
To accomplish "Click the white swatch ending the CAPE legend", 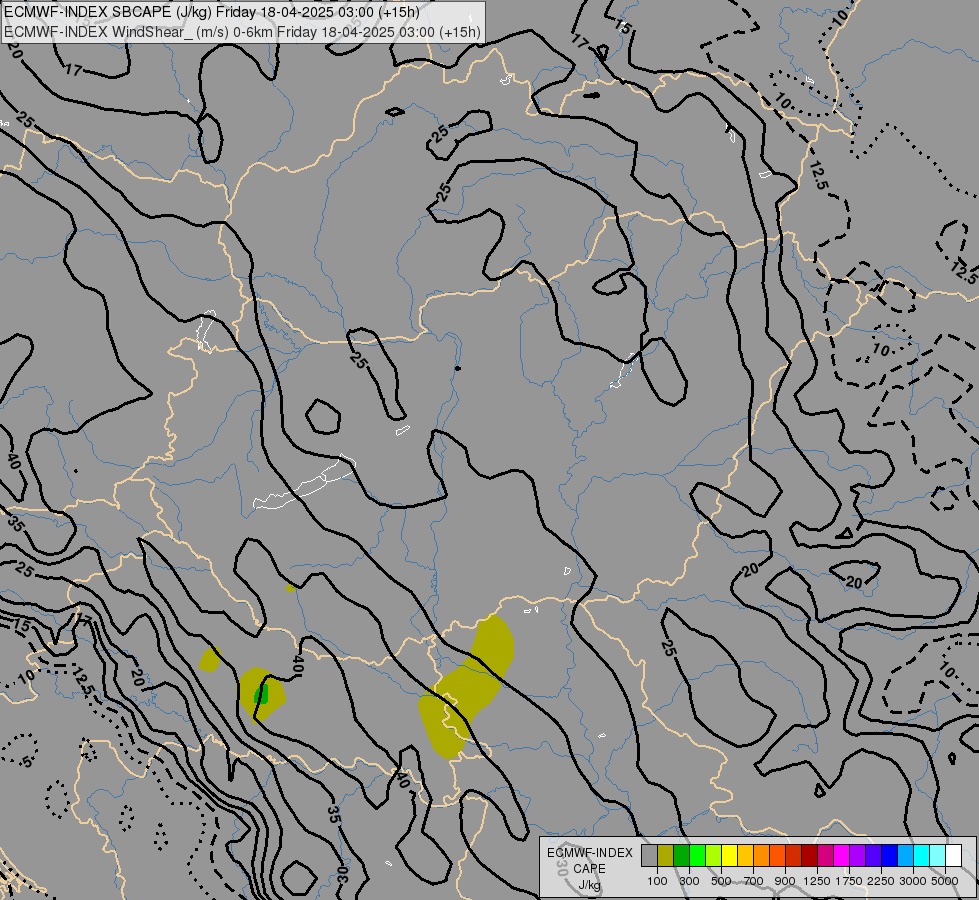I will click(954, 856).
